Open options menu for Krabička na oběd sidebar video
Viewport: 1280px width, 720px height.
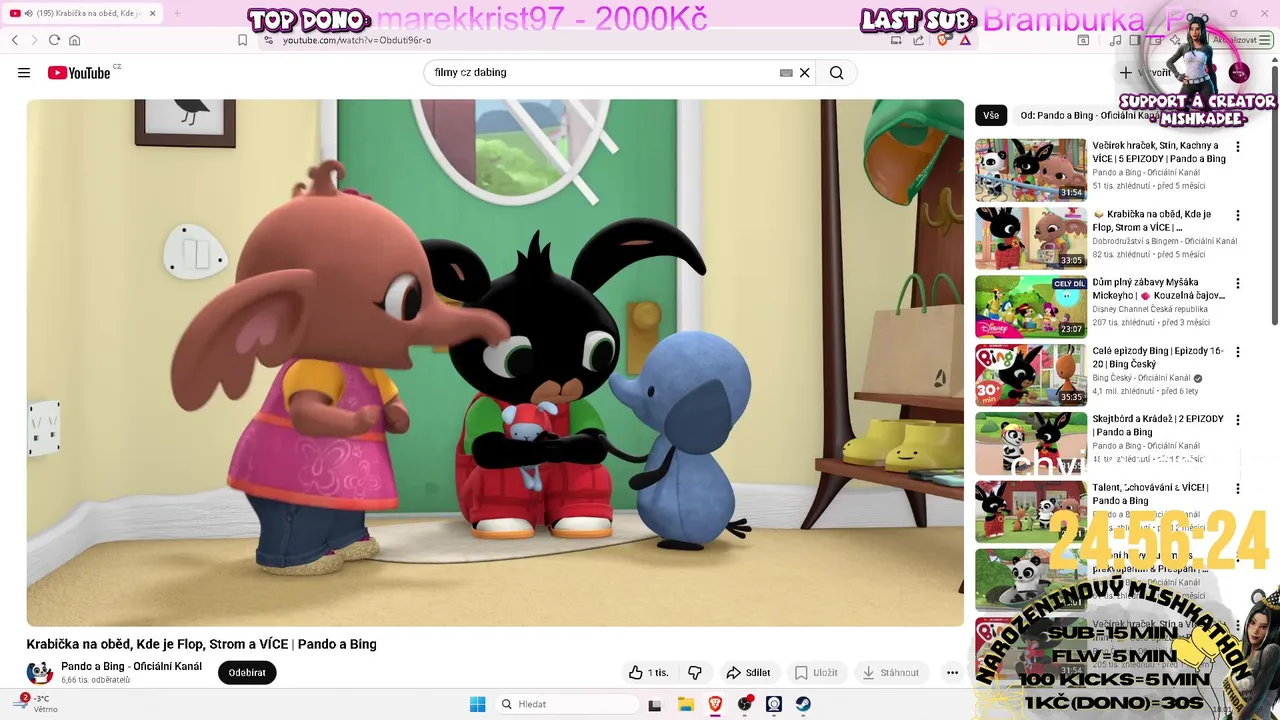pos(1238,215)
